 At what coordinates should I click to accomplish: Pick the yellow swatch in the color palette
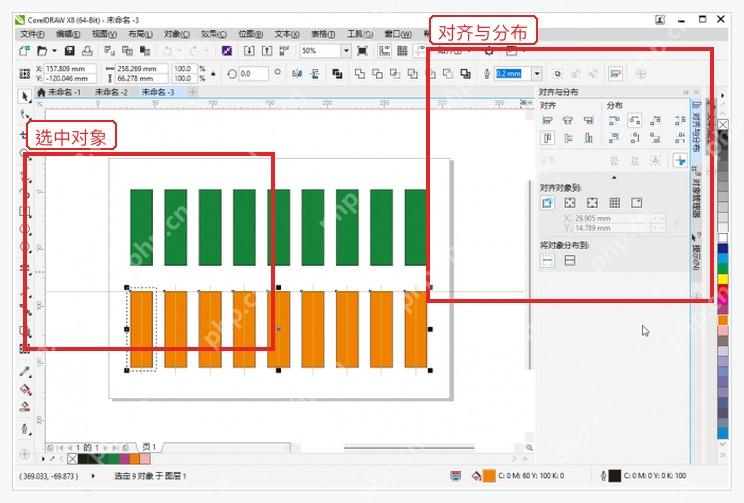pos(723,279)
